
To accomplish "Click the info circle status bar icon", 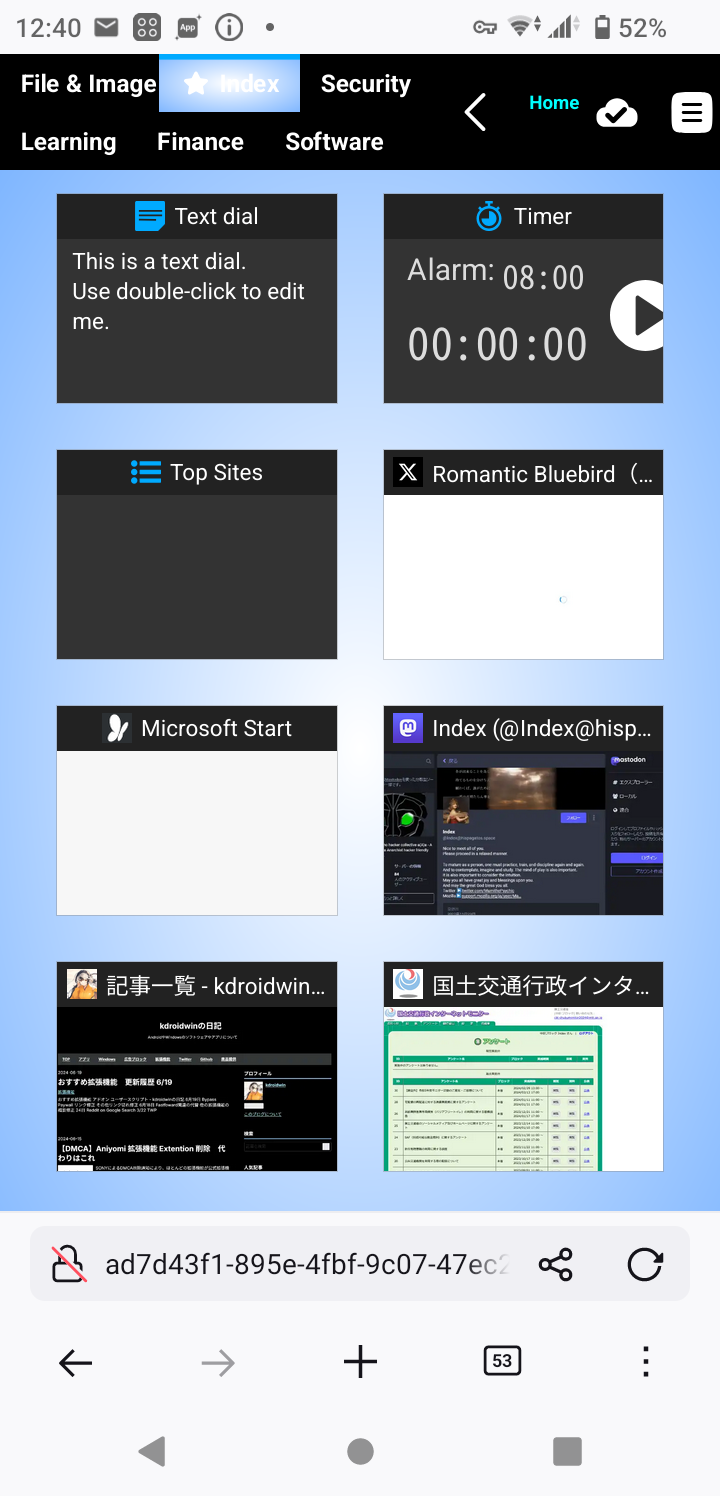I will click(x=229, y=28).
